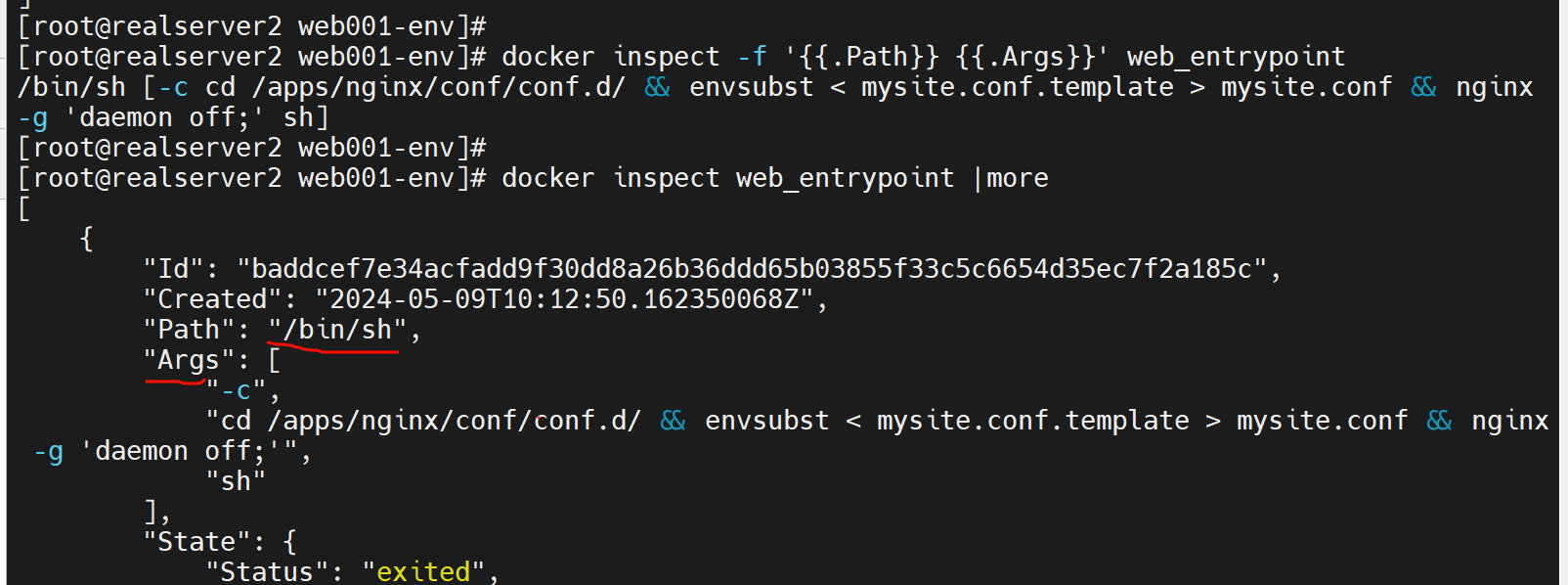Click the "State" key in the JSON
The height and width of the screenshot is (585, 1568).
click(203, 542)
